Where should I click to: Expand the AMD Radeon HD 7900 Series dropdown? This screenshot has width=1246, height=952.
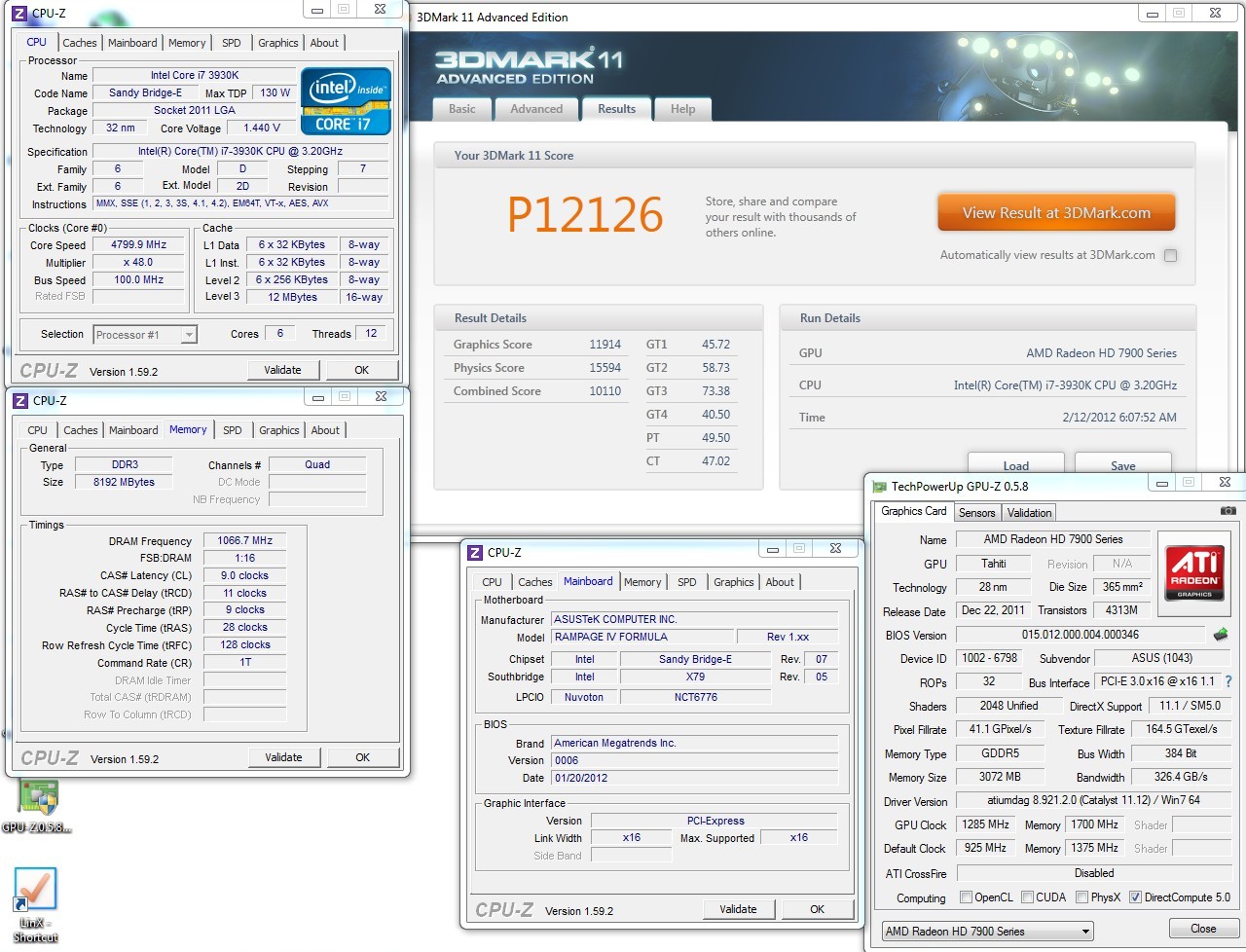pyautogui.click(x=986, y=932)
